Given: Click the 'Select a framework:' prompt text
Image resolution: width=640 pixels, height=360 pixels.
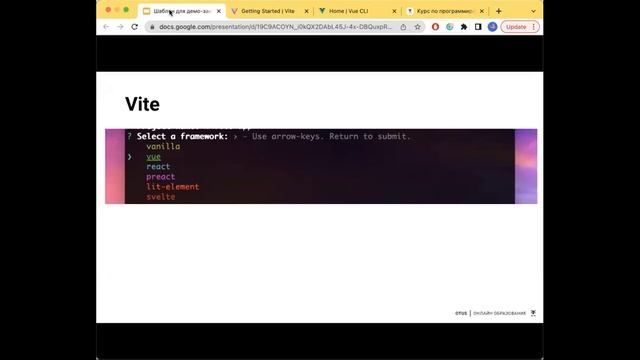Looking at the screenshot, I should [x=182, y=136].
